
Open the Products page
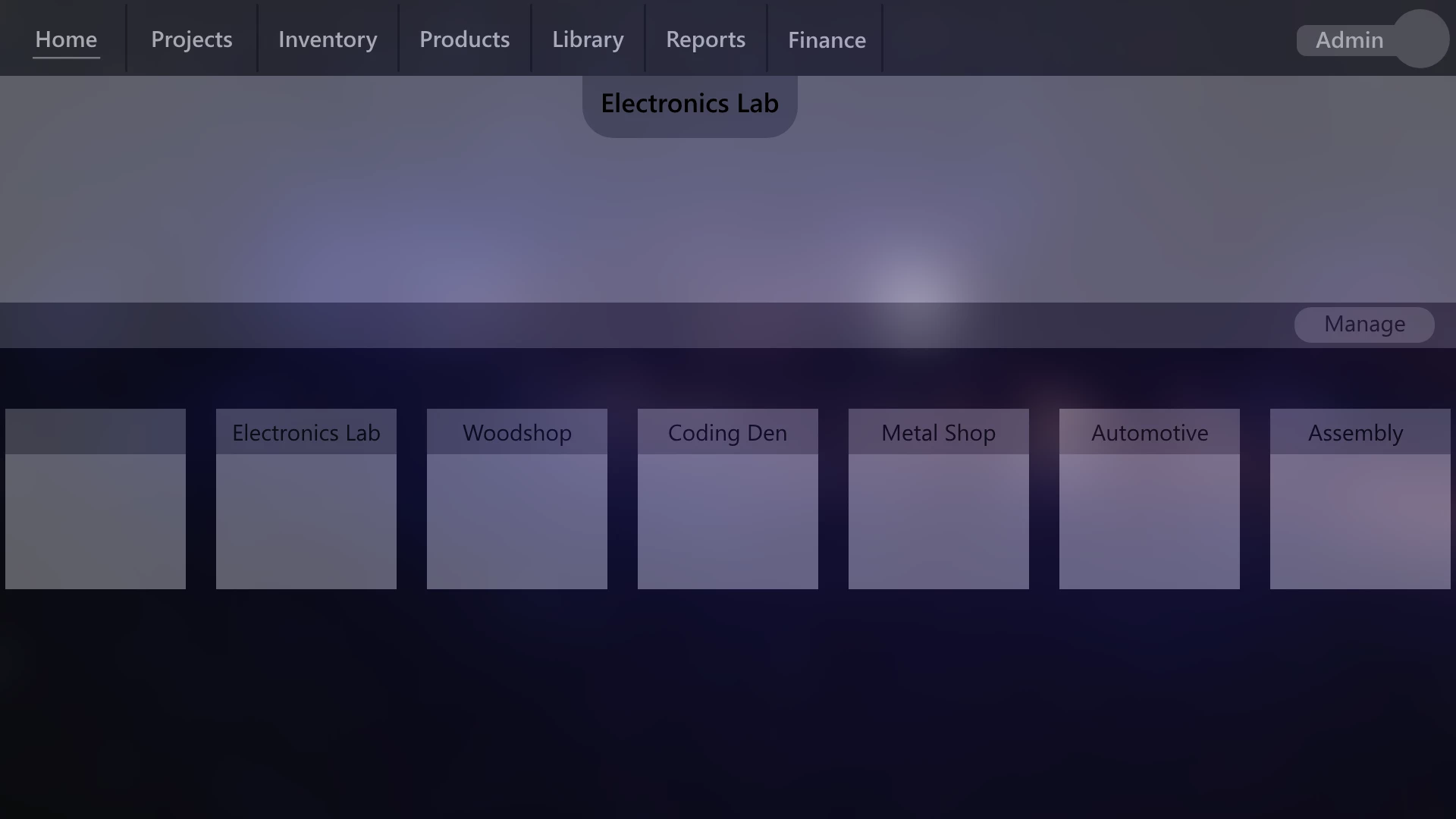464,39
